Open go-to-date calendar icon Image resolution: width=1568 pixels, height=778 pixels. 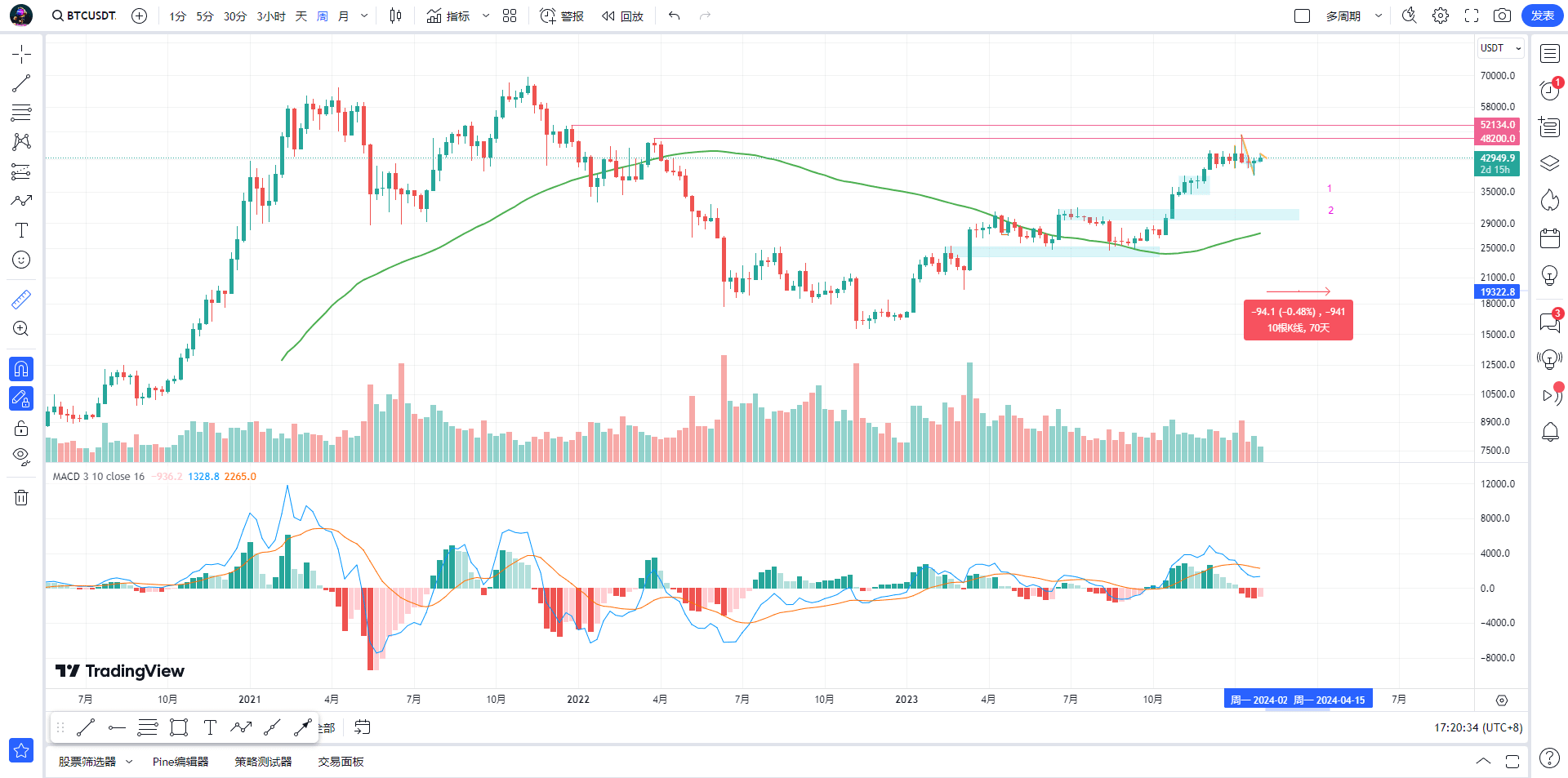(x=363, y=727)
